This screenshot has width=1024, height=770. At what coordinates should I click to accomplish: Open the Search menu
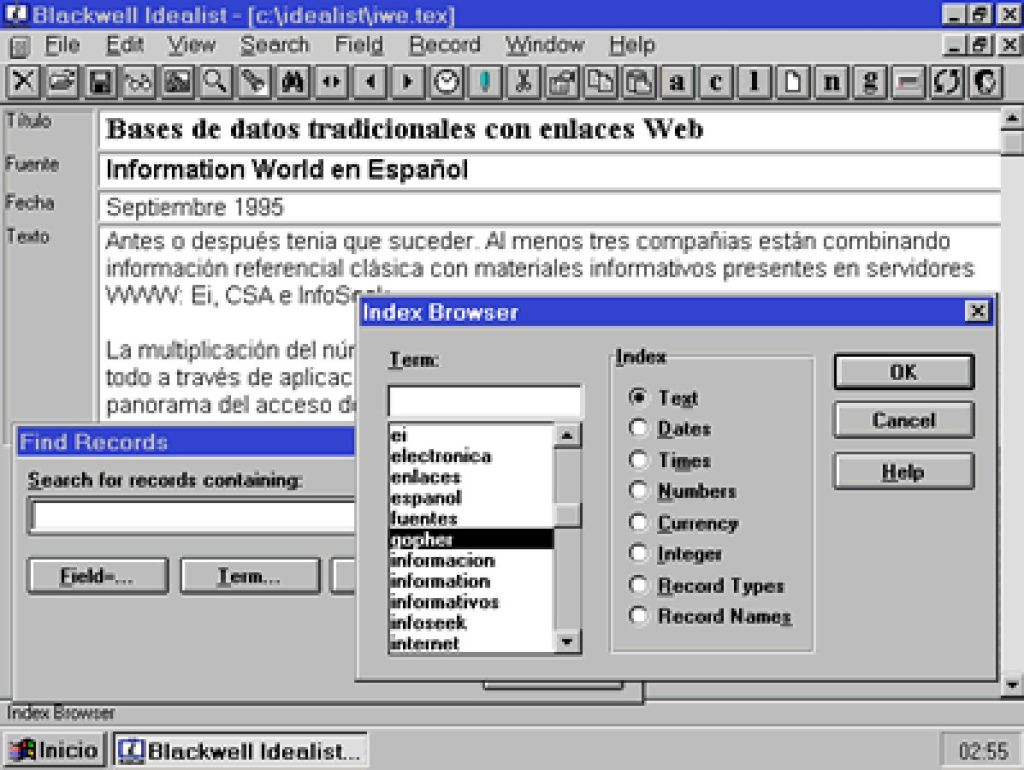[274, 45]
